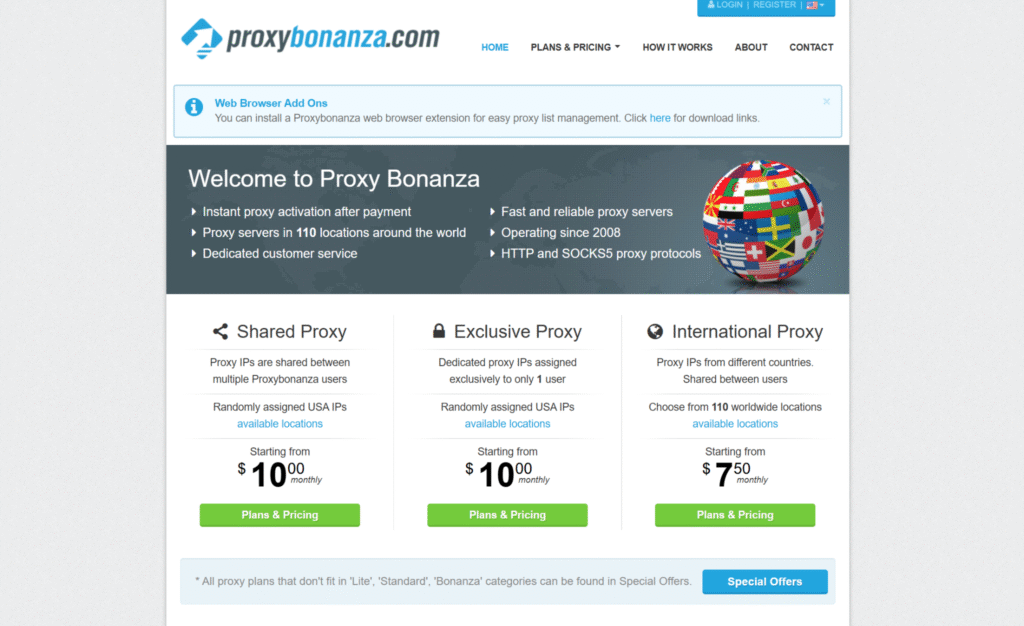Click the Exclusive Proxy padlock icon
This screenshot has height=626, width=1024.
(439, 332)
